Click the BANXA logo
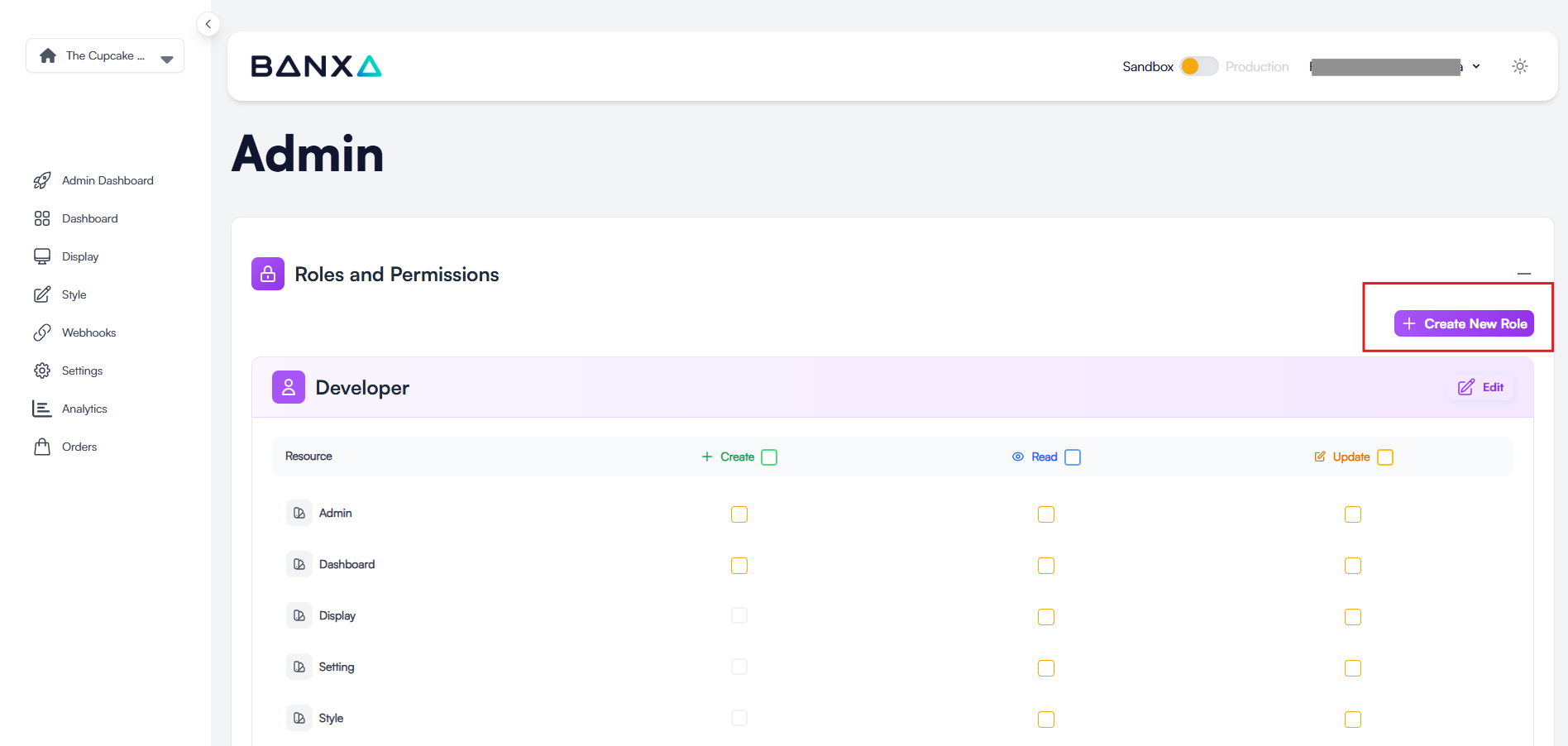Image resolution: width=1568 pixels, height=746 pixels. click(x=316, y=66)
